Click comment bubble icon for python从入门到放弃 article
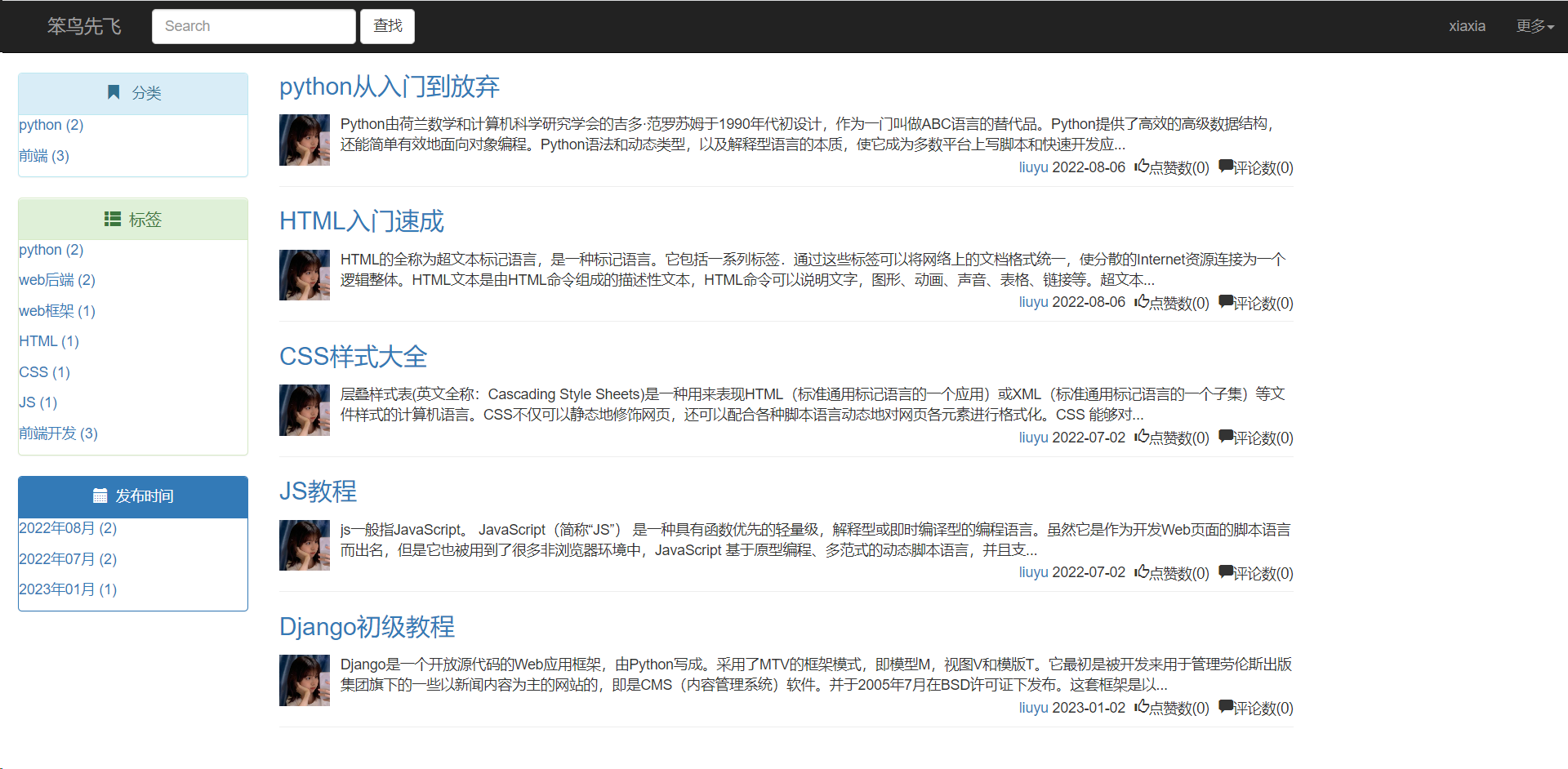 point(1226,166)
